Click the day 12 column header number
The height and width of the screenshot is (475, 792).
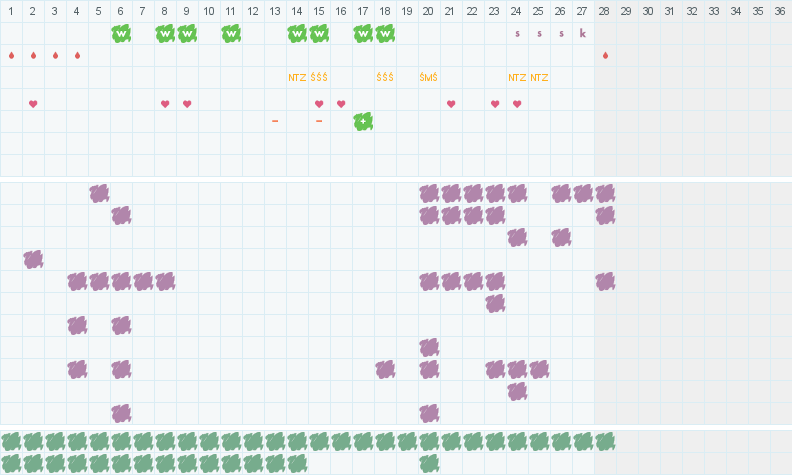(253, 11)
